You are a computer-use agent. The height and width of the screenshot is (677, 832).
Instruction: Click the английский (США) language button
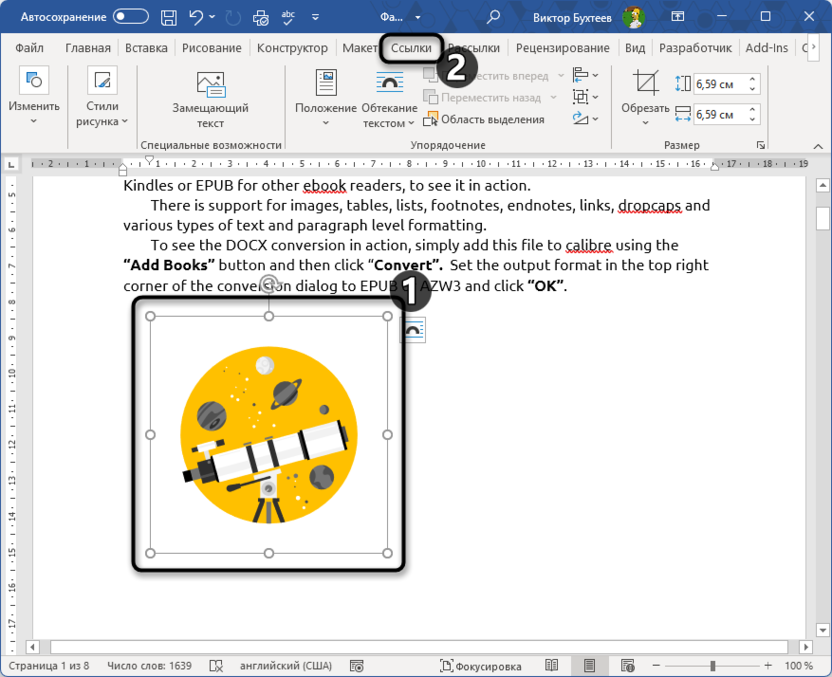[x=286, y=664]
